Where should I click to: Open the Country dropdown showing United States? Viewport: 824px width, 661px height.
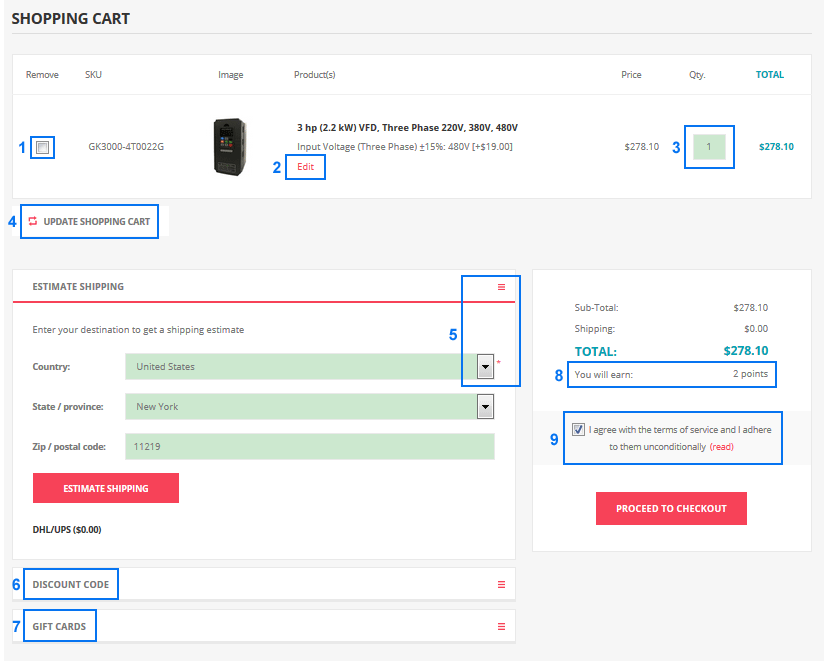coord(310,366)
